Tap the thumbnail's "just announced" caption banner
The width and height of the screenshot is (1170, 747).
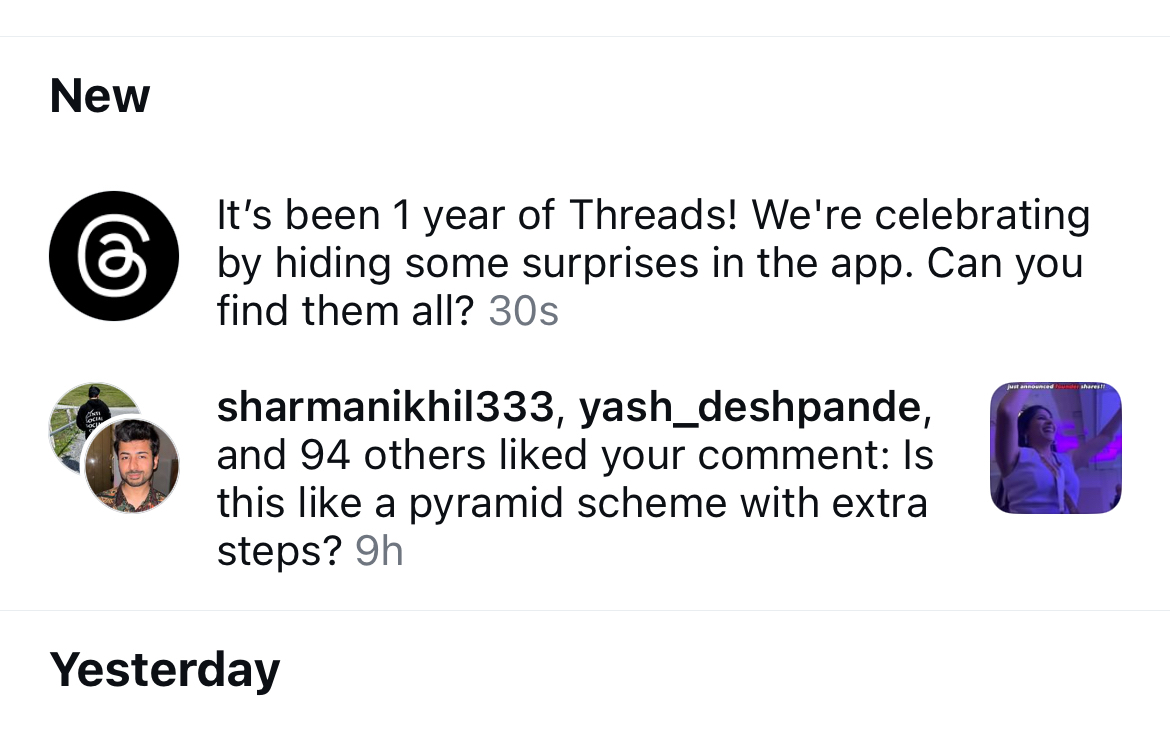(1054, 387)
